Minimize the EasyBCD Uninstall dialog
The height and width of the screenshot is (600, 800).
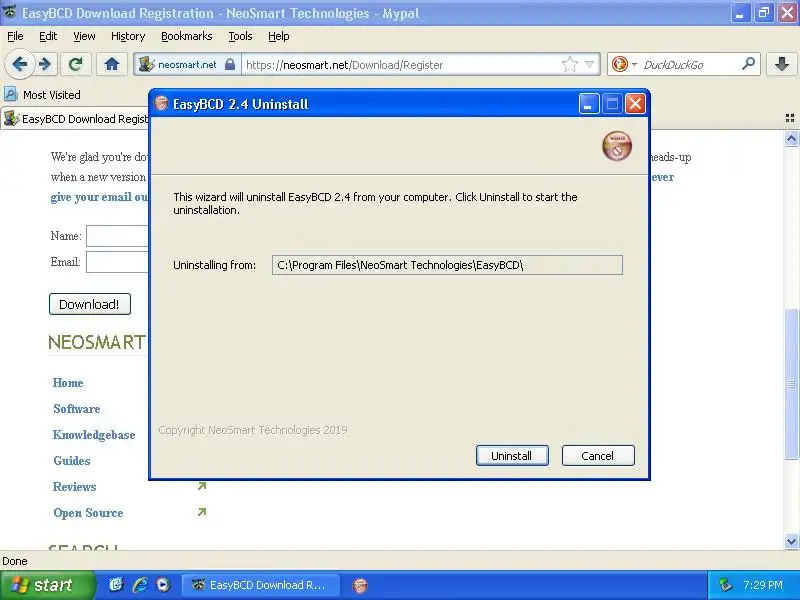tap(589, 104)
